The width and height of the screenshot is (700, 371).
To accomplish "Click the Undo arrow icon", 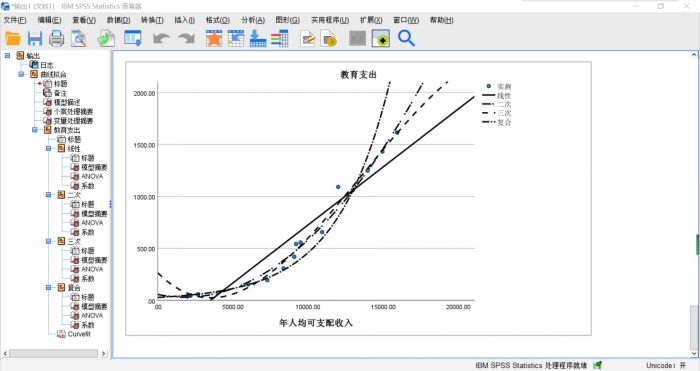I will [161, 39].
